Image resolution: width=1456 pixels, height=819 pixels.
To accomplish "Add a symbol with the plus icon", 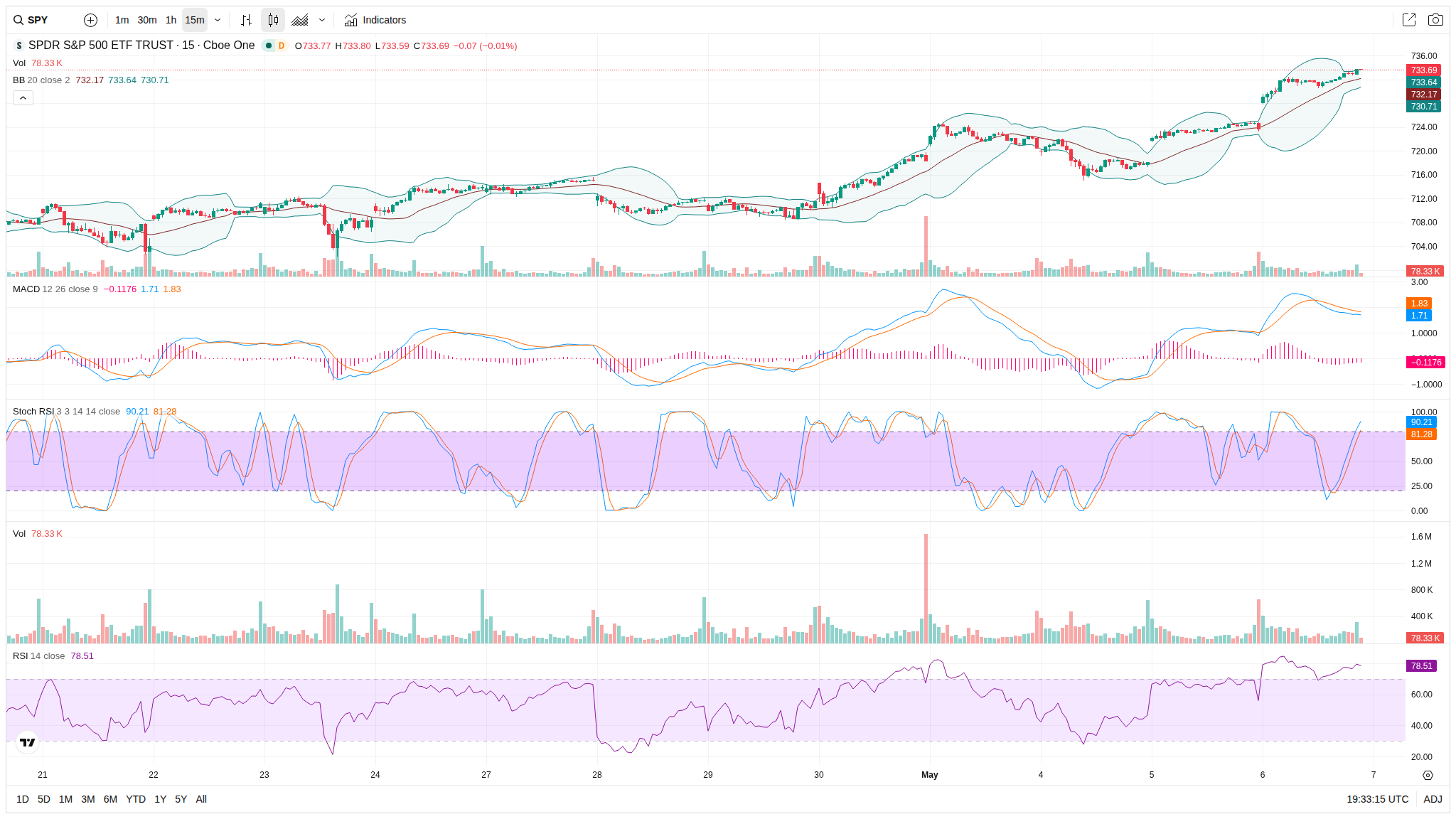I will pyautogui.click(x=90, y=20).
